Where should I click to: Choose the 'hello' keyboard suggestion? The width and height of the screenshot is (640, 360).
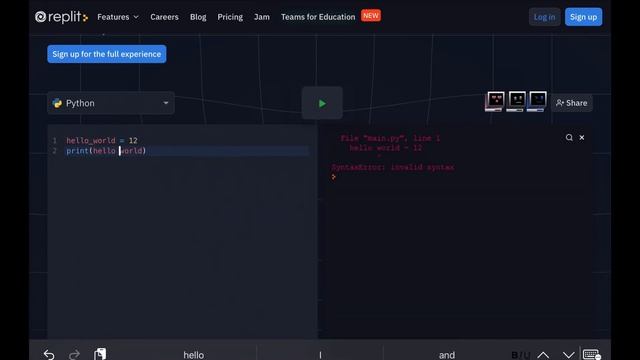tap(193, 355)
